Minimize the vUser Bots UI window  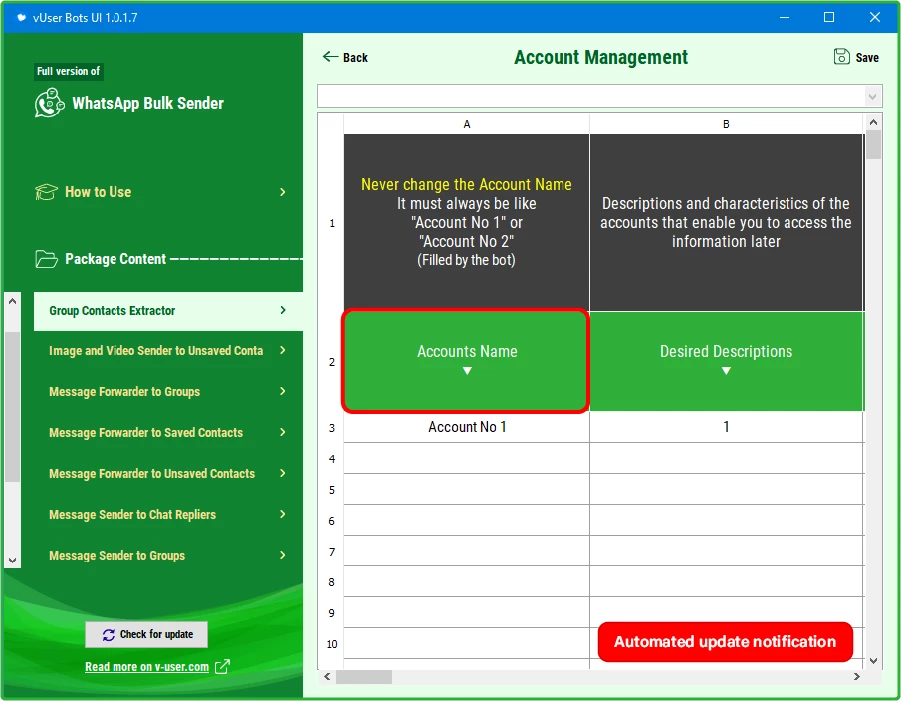coord(784,17)
